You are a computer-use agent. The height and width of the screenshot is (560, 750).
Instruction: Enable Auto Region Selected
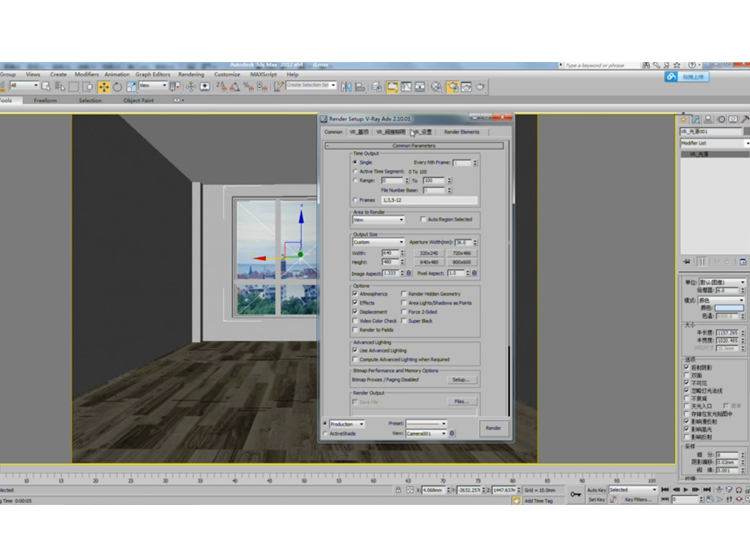[423, 219]
